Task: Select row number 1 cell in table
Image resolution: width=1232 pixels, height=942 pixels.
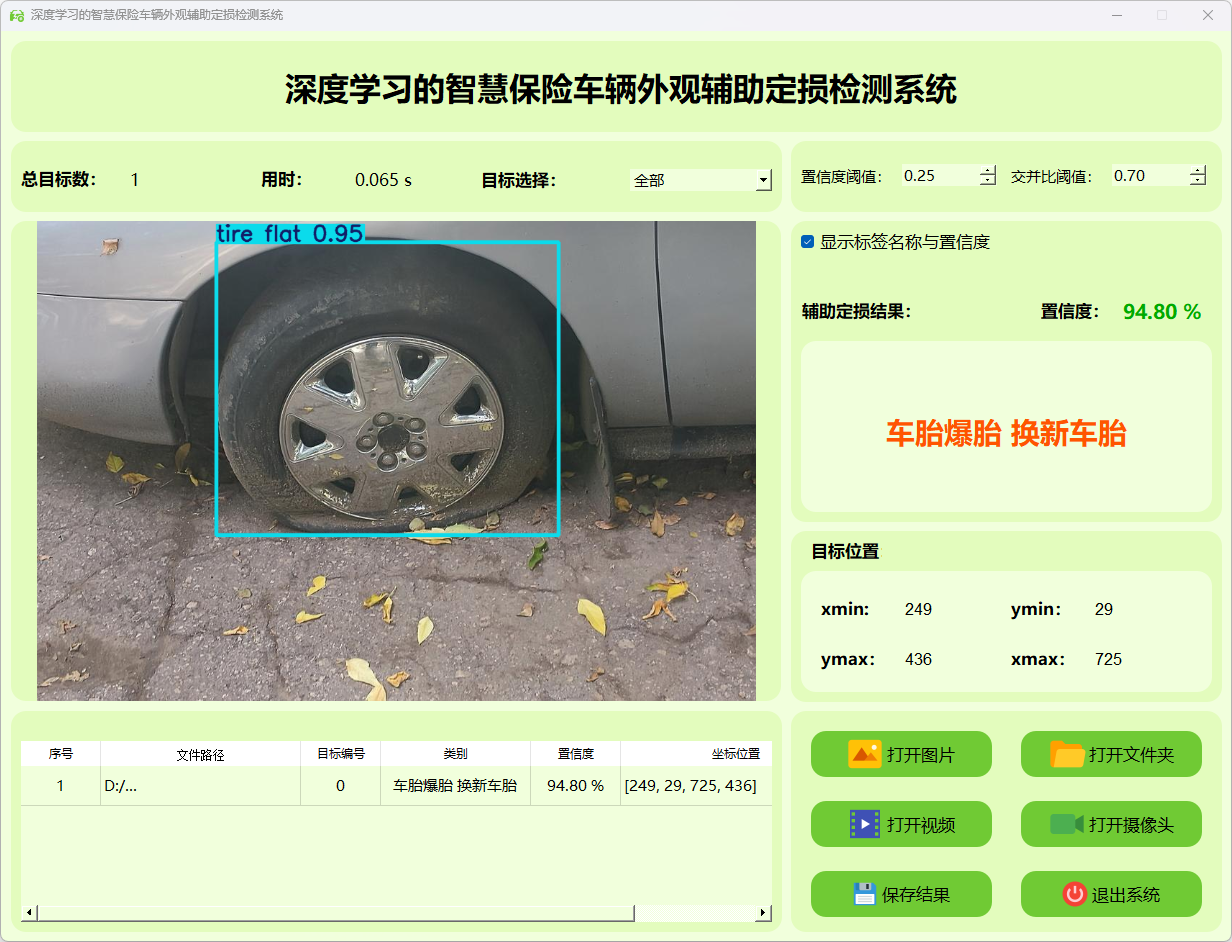Action: 61,786
